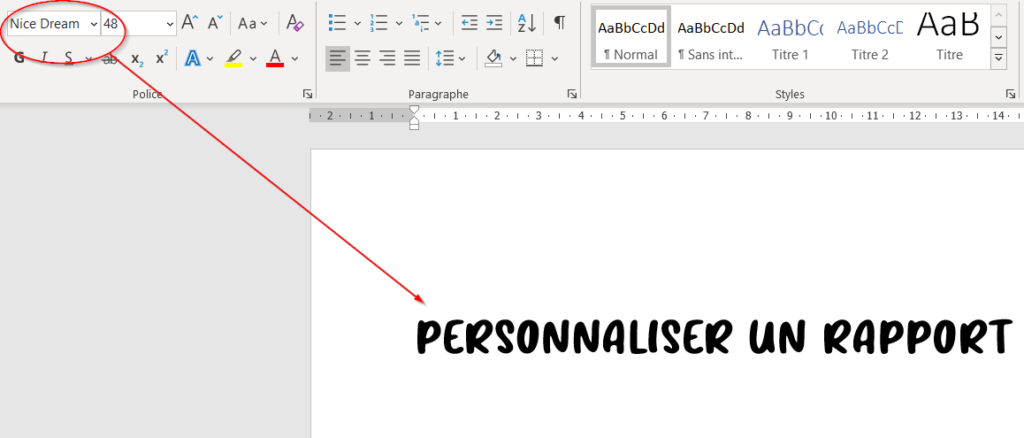Sort text with the A-Z icon
Viewport: 1024px width, 438px height.
point(526,23)
